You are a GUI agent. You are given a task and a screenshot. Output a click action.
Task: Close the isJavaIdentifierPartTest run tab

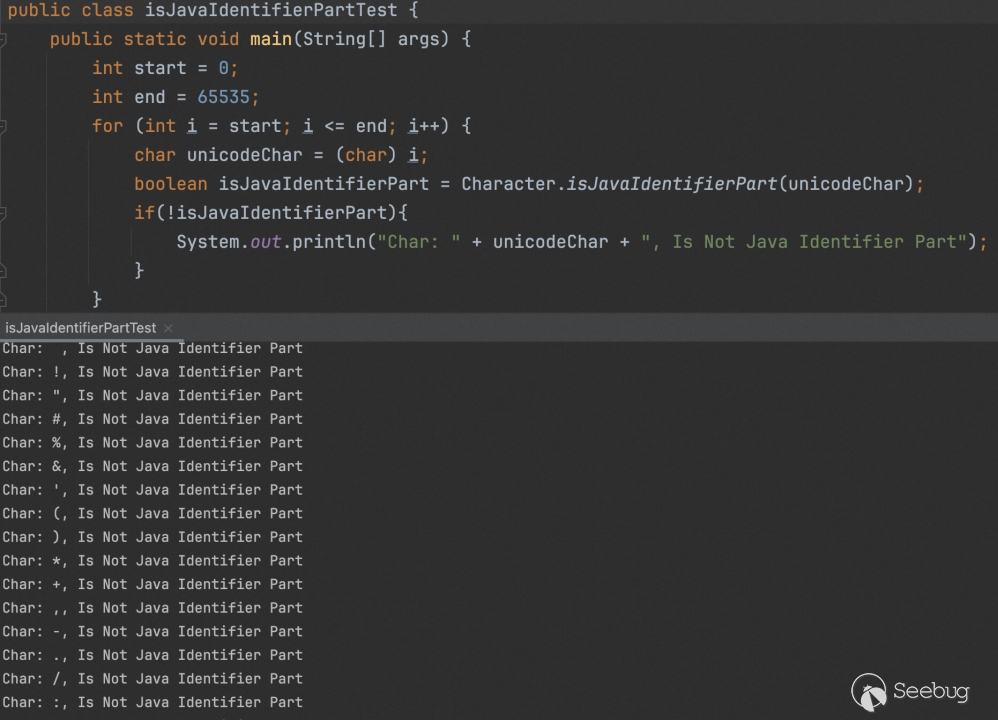pyautogui.click(x=168, y=328)
